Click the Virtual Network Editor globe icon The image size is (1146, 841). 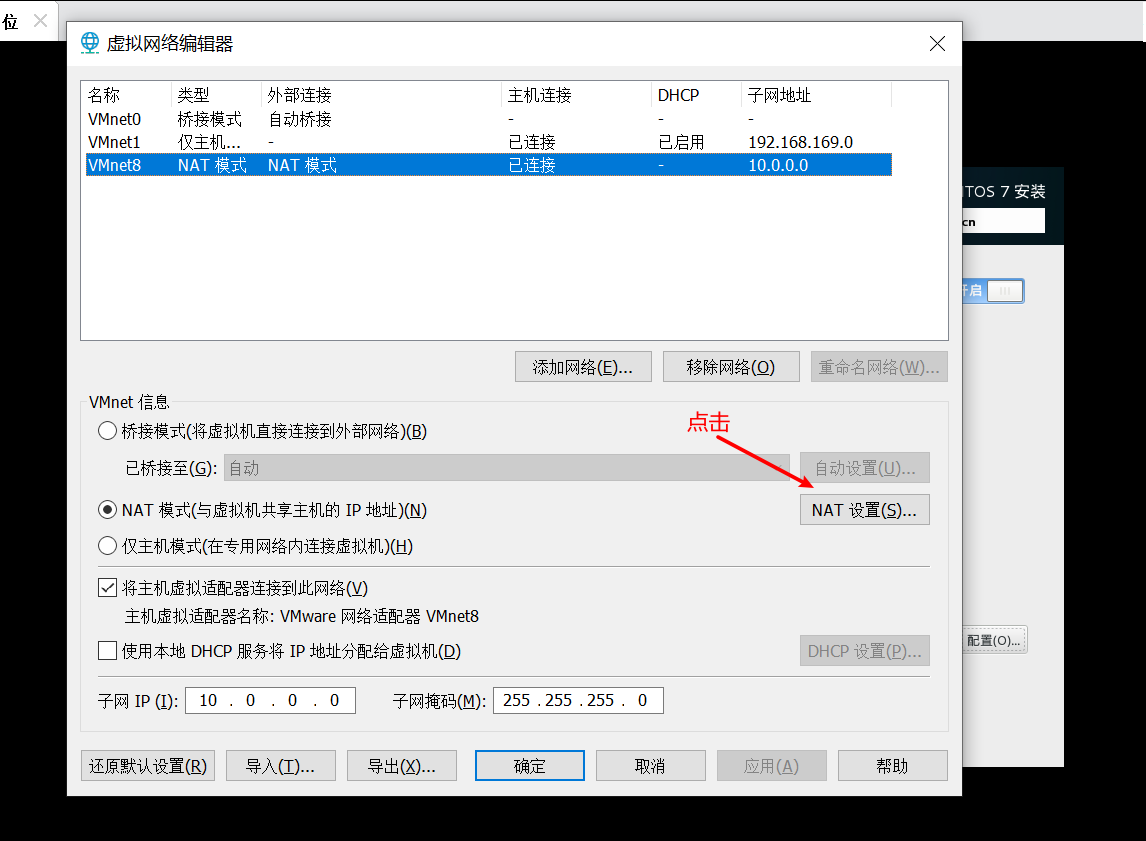(90, 43)
